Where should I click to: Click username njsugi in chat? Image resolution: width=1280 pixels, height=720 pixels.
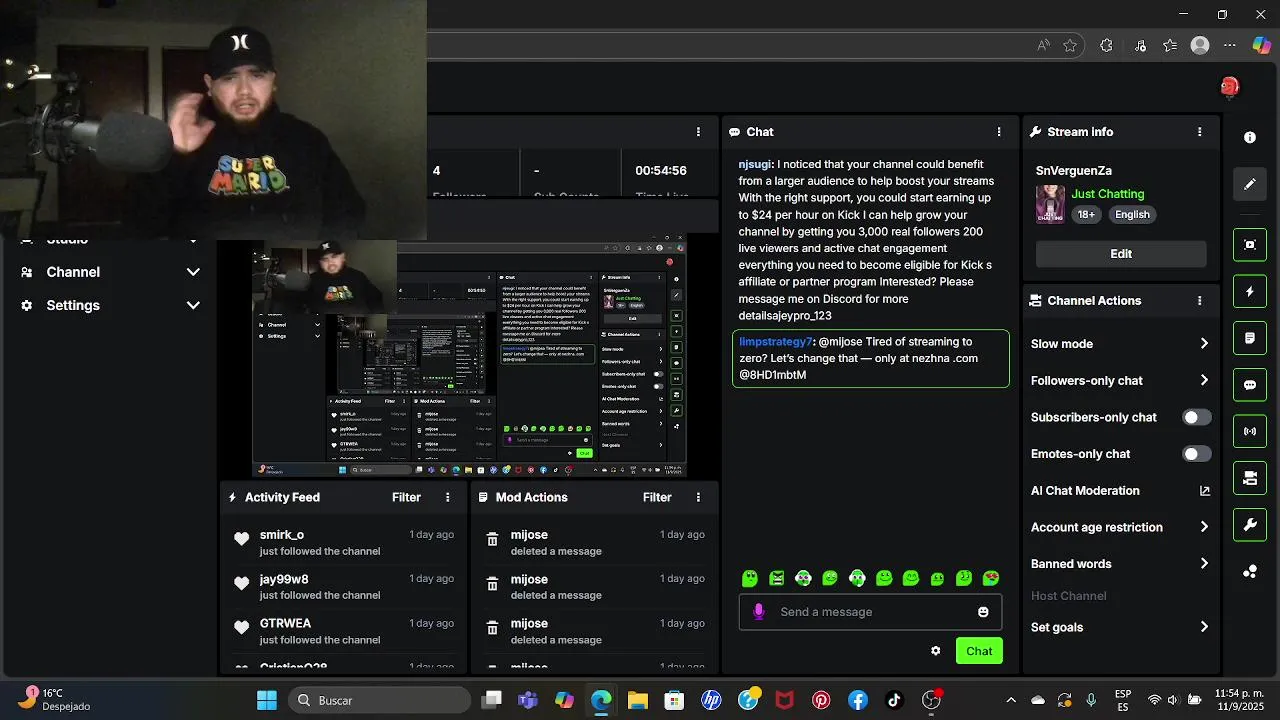756,164
